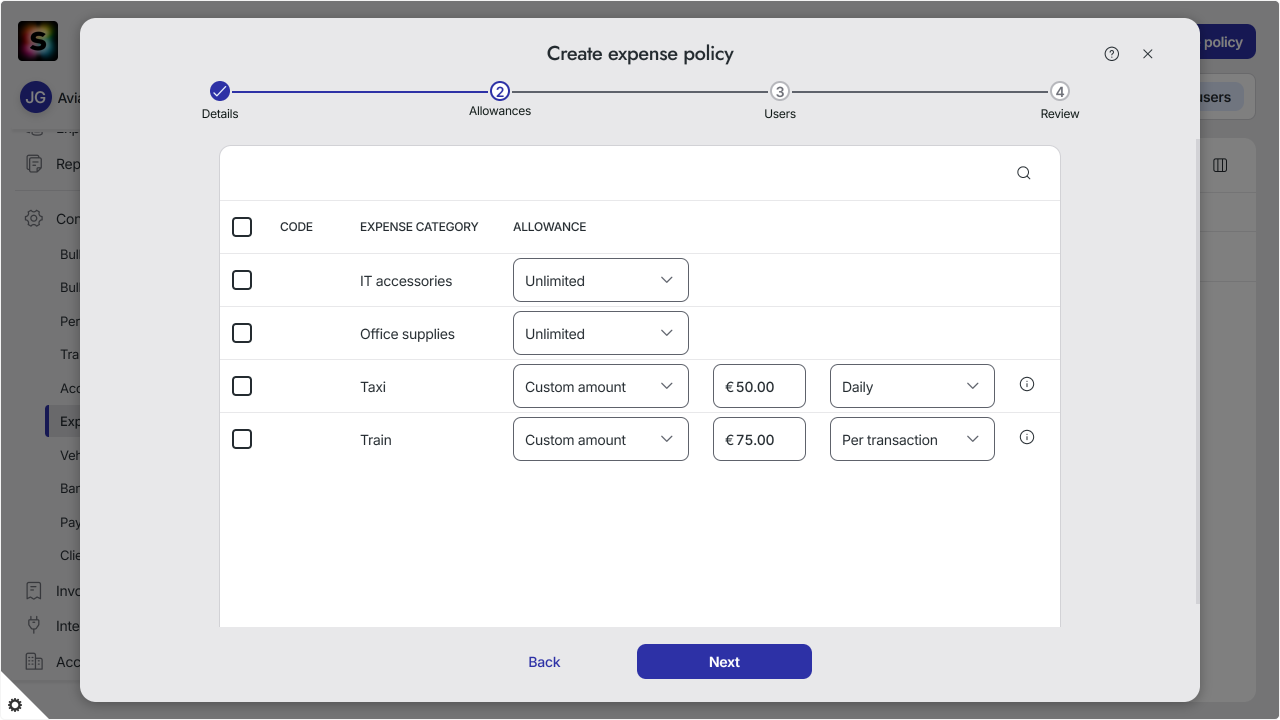Click the policy button behind dialog

pos(1227,42)
